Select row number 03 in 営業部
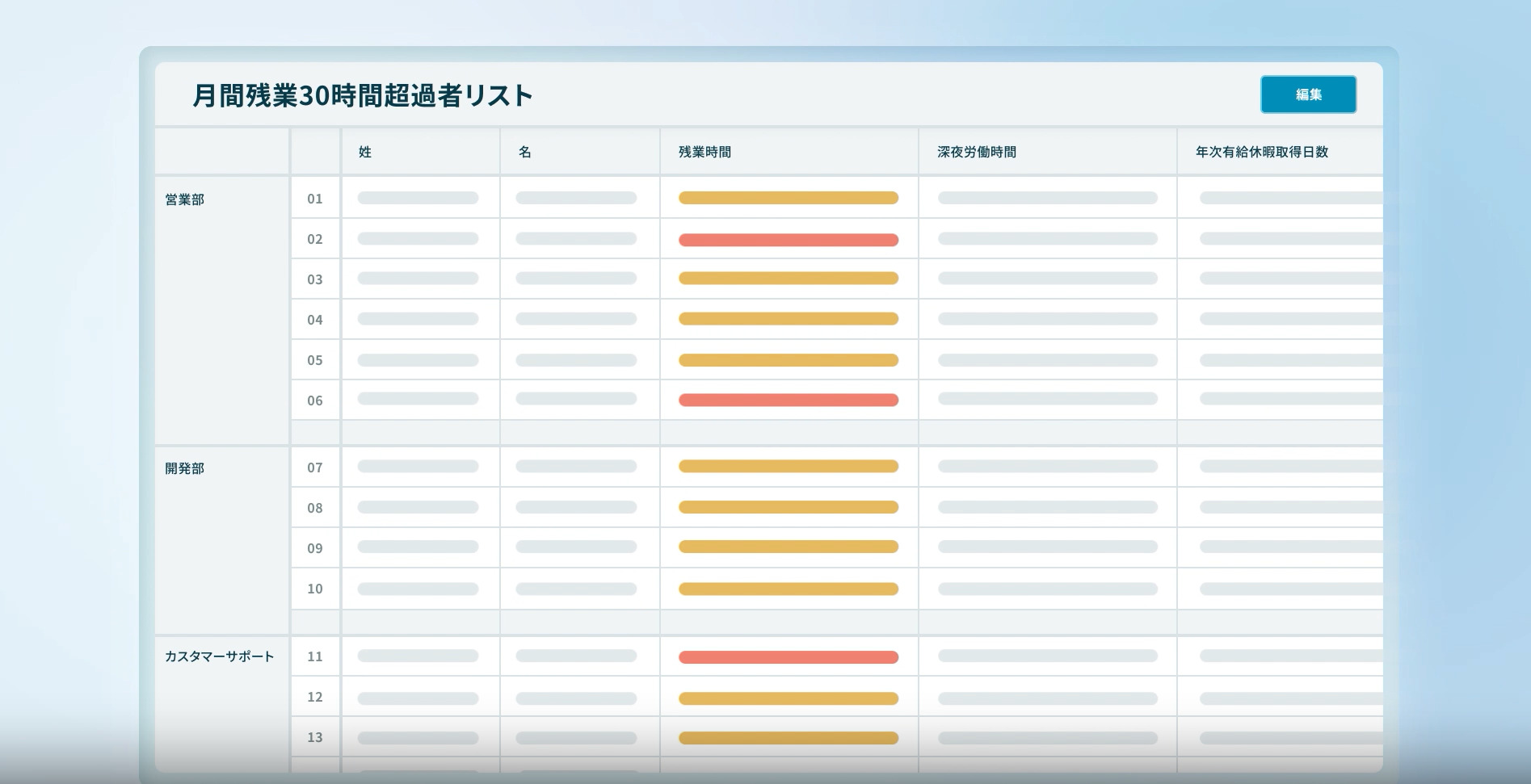Image resolution: width=1531 pixels, height=784 pixels. point(316,279)
